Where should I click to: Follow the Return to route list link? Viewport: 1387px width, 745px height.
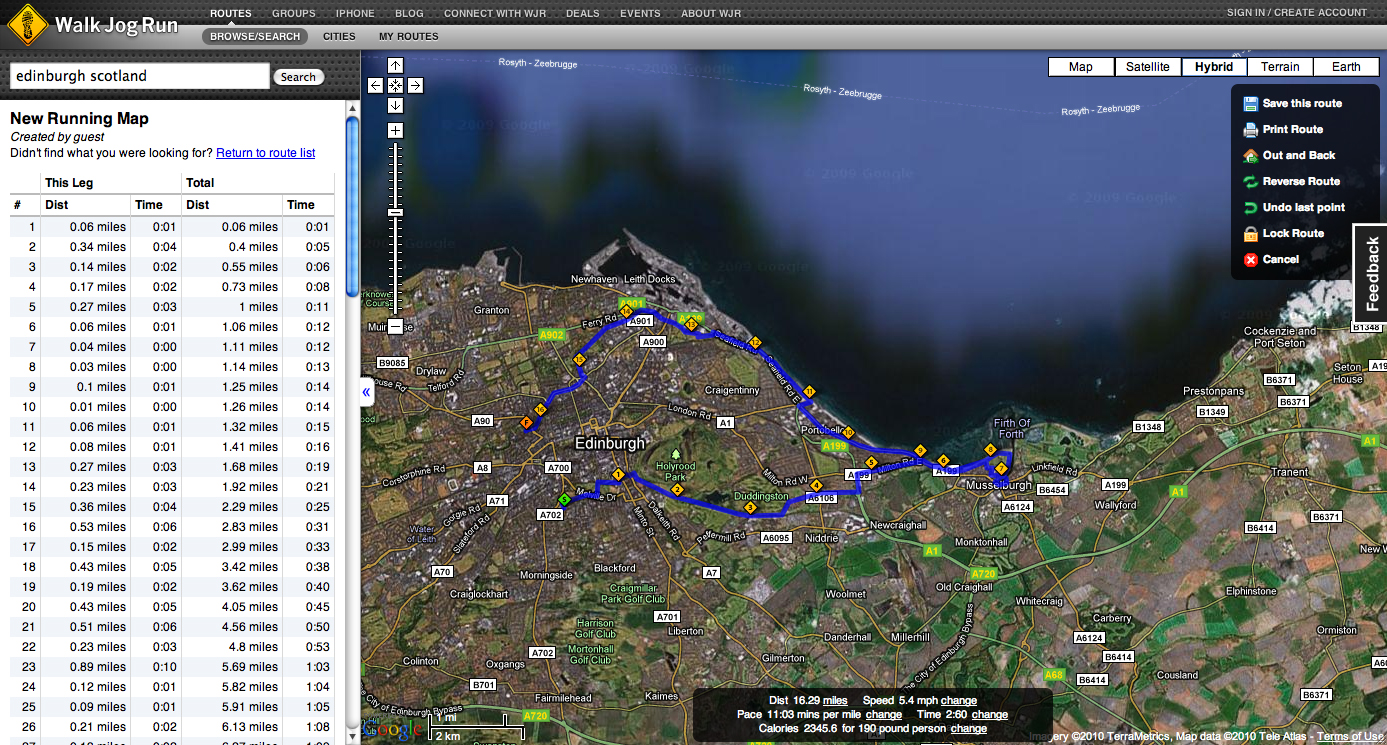(265, 153)
